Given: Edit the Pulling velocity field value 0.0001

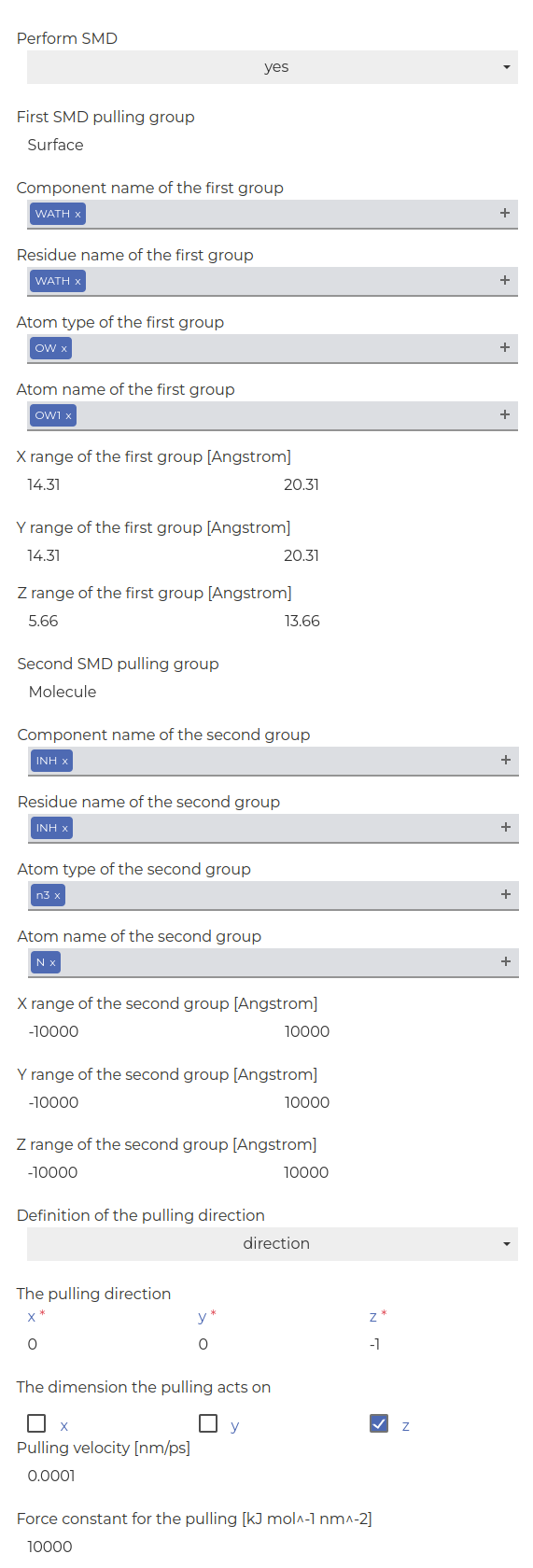Looking at the screenshot, I should (x=273, y=1476).
